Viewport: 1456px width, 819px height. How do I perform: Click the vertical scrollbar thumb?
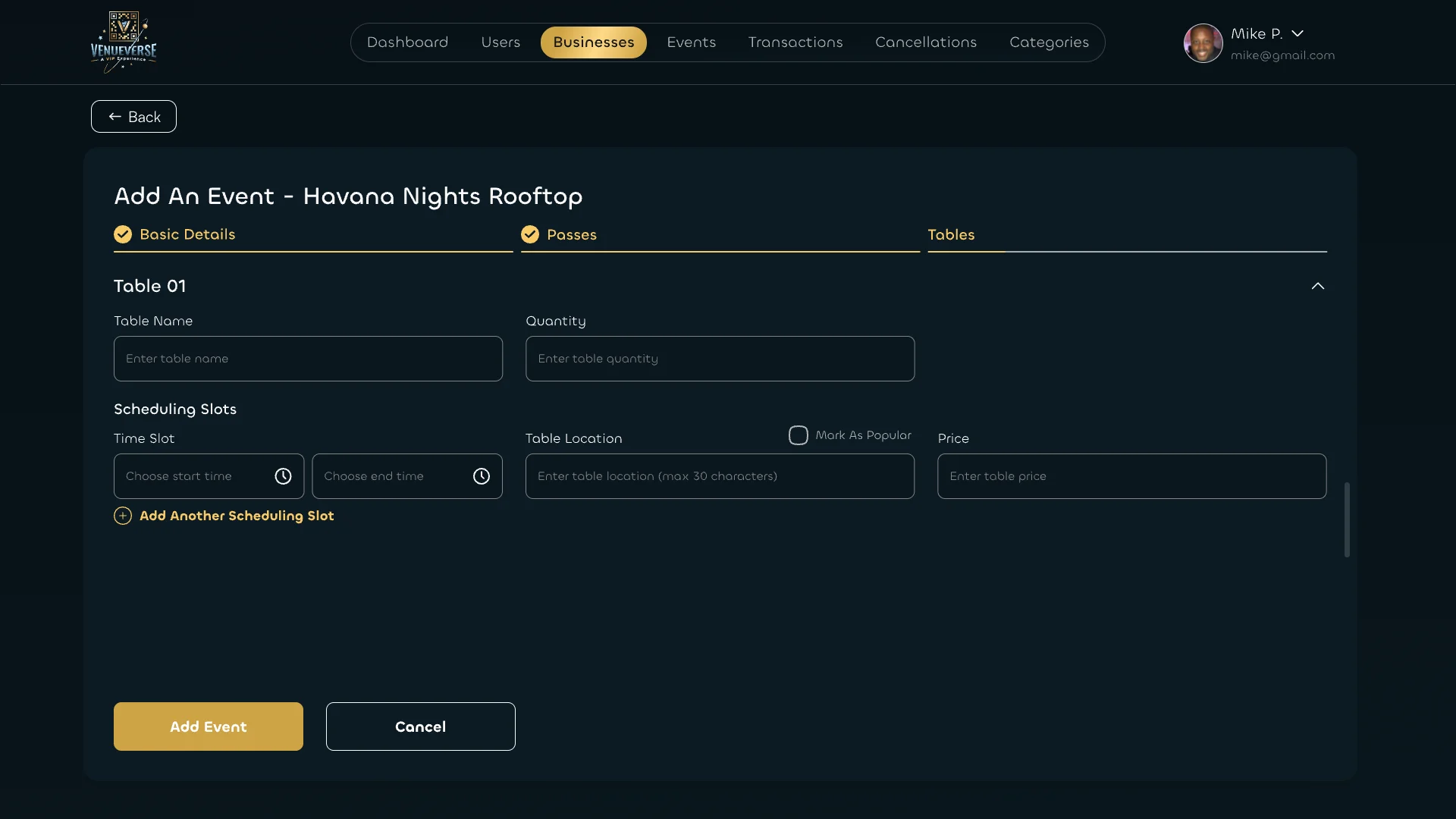(1347, 519)
